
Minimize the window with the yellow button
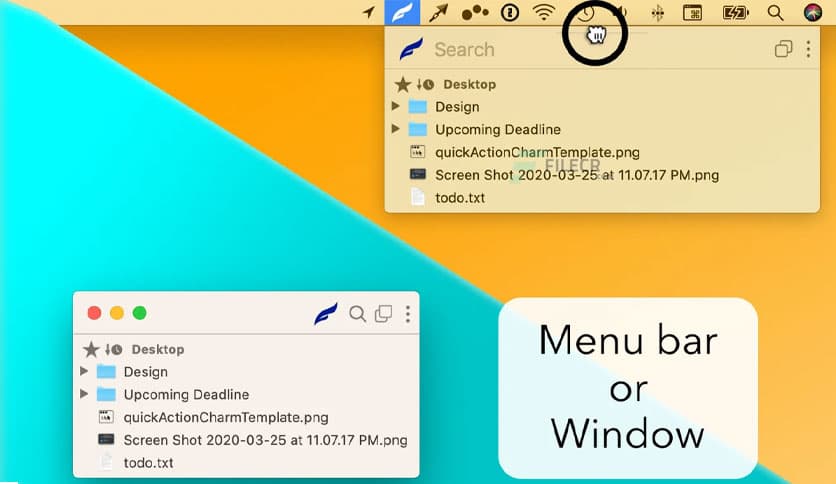[x=117, y=313]
